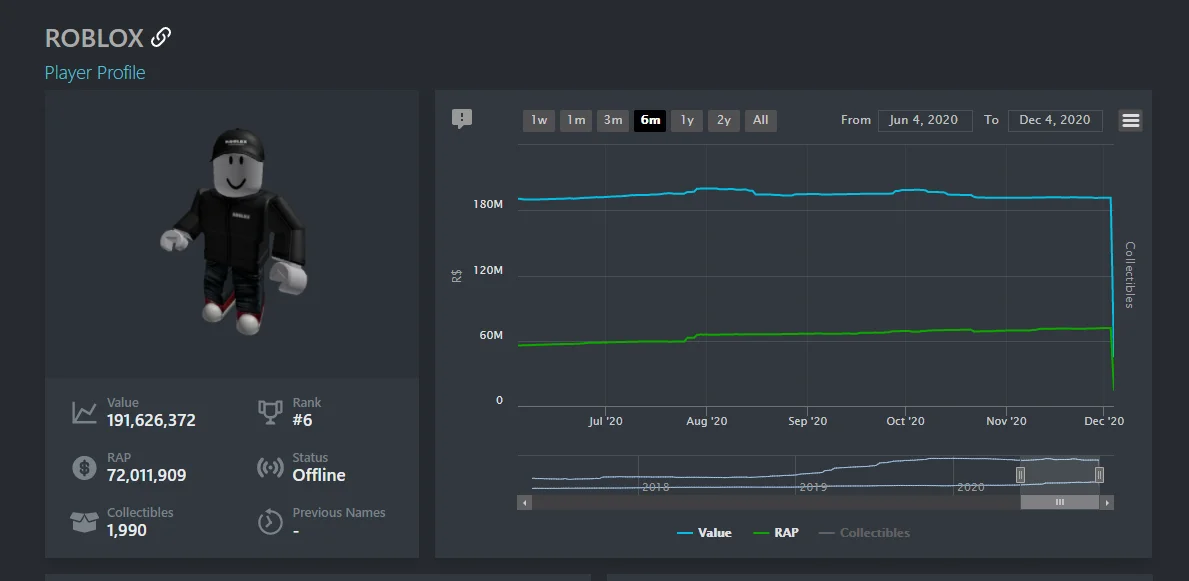
Task: Click the 60M y-axis label
Action: (491, 335)
